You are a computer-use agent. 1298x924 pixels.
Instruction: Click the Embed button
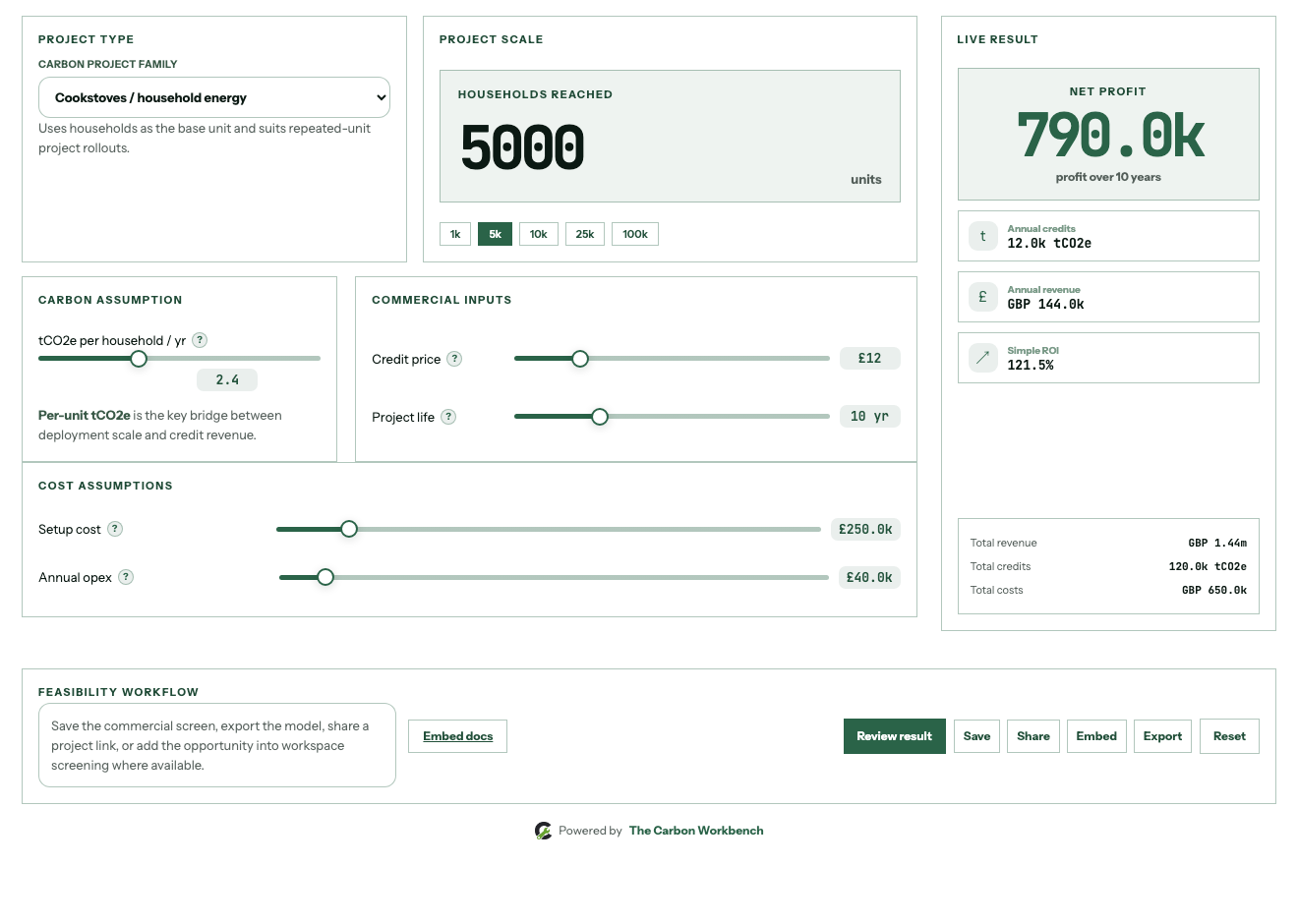click(x=1096, y=736)
